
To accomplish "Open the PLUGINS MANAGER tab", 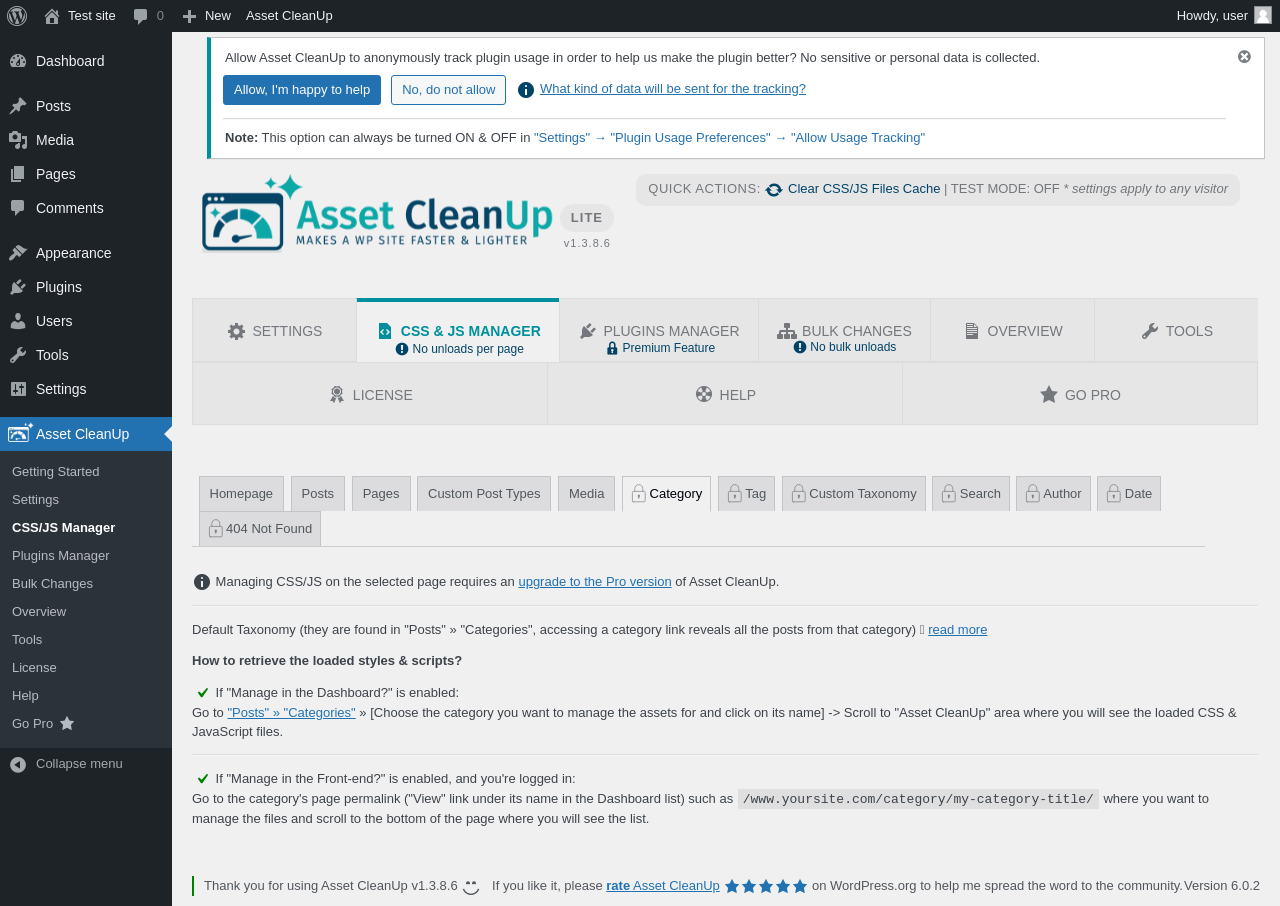I will pyautogui.click(x=659, y=331).
